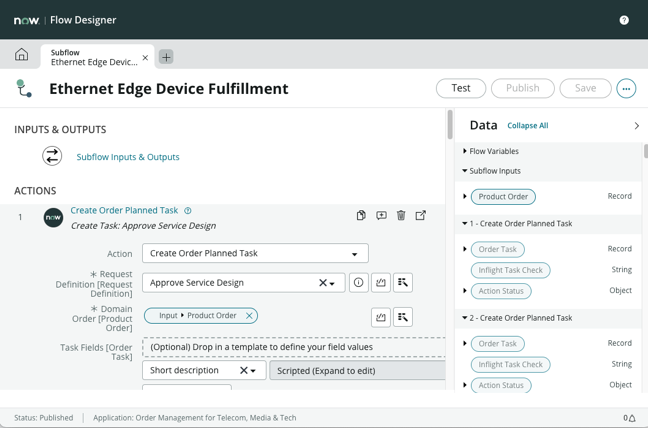
Task: Show record info for Approve Service Design
Action: pos(358,283)
